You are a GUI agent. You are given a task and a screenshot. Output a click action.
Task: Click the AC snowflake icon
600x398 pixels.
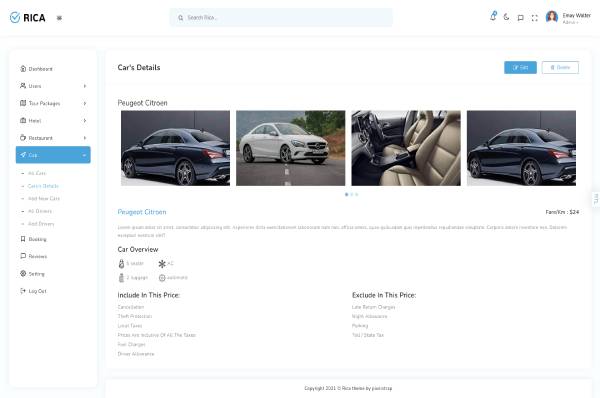coord(162,264)
